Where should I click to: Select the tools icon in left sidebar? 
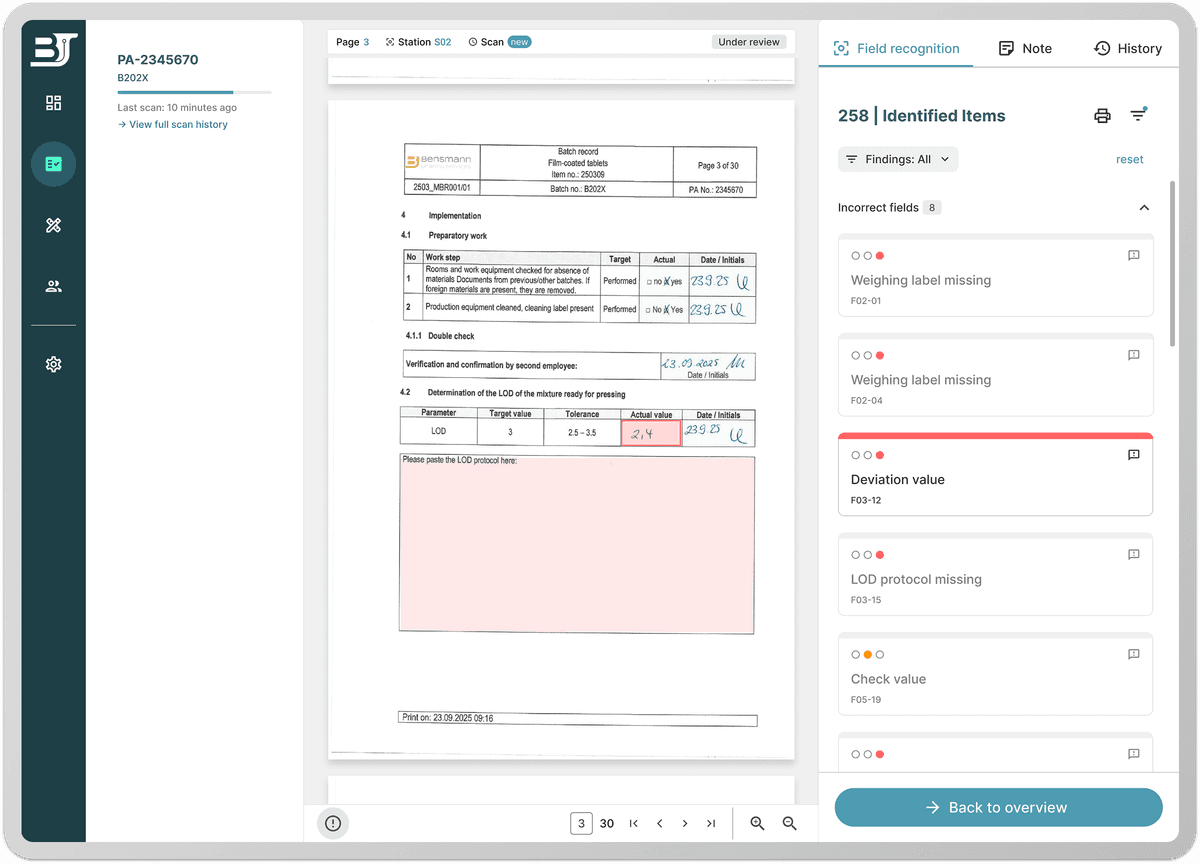[54, 225]
